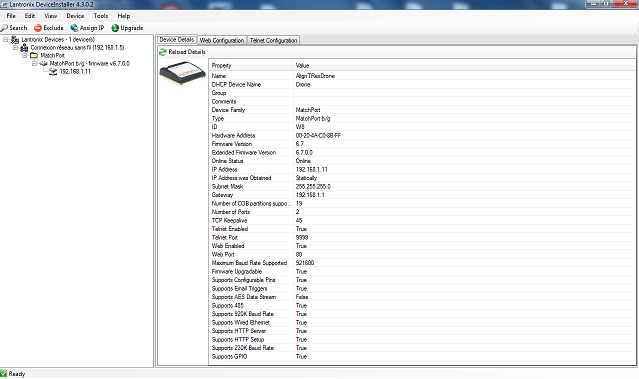
Task: Click the Reload Details refresh icon
Action: [163, 52]
